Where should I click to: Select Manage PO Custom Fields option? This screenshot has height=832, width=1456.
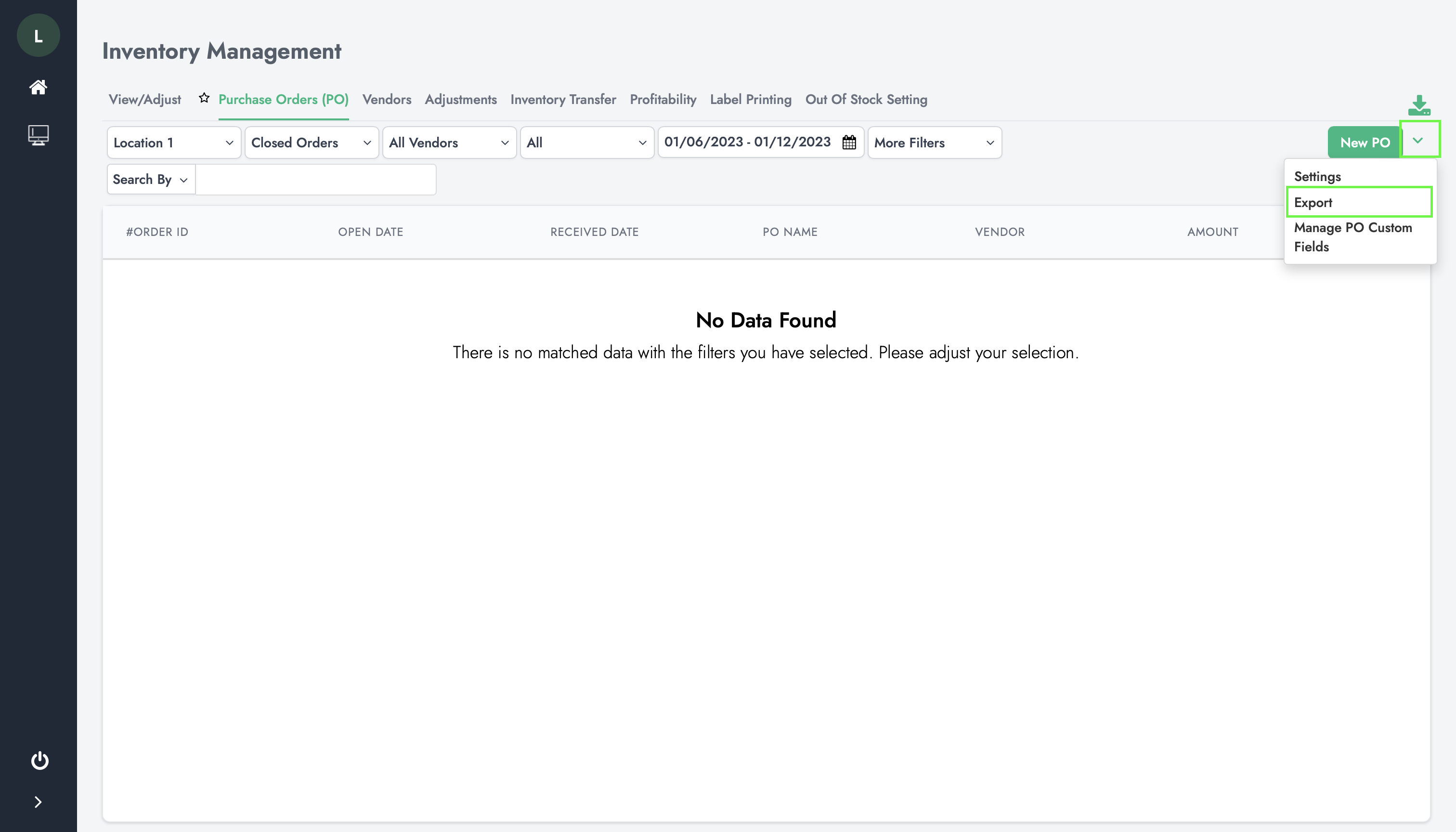1352,237
